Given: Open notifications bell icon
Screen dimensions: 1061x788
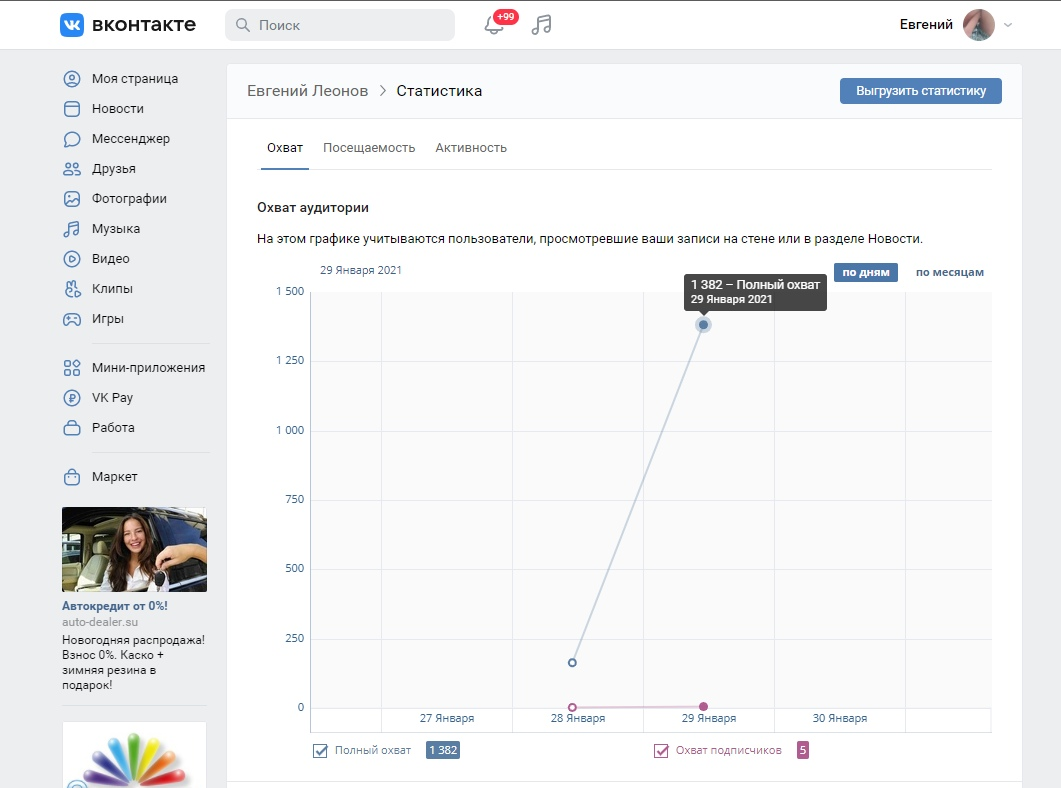Looking at the screenshot, I should click(494, 25).
